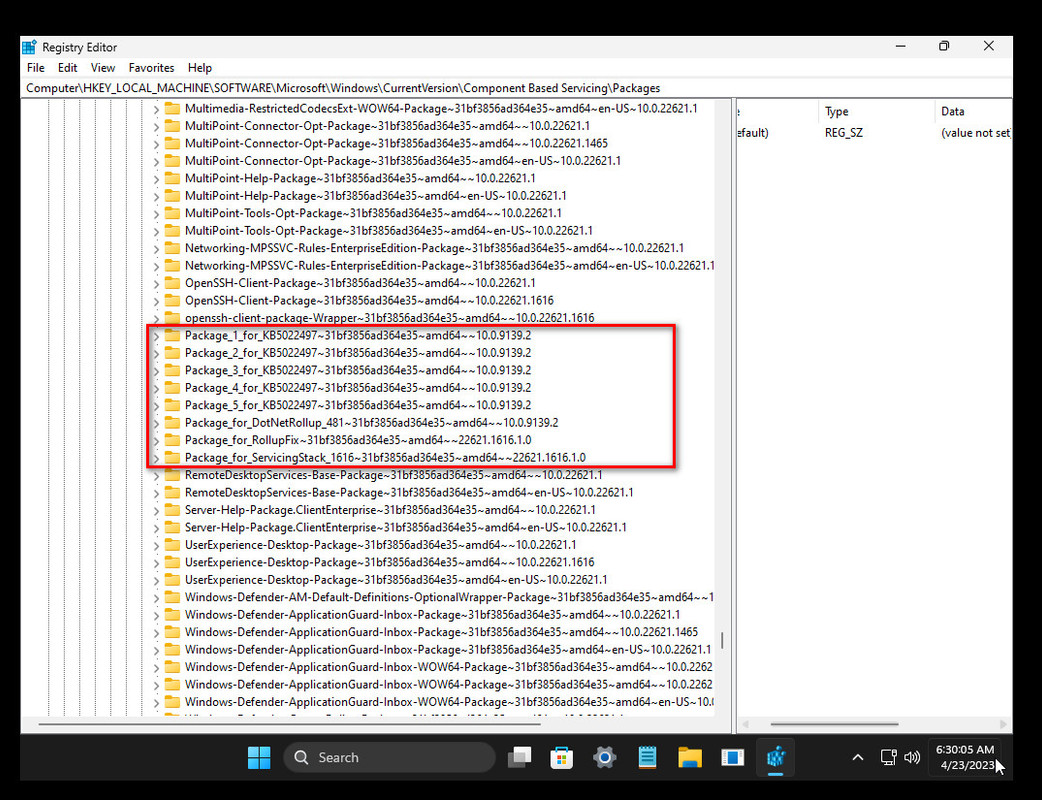Open Microsoft Store from the taskbar
This screenshot has width=1042, height=800.
click(x=562, y=757)
